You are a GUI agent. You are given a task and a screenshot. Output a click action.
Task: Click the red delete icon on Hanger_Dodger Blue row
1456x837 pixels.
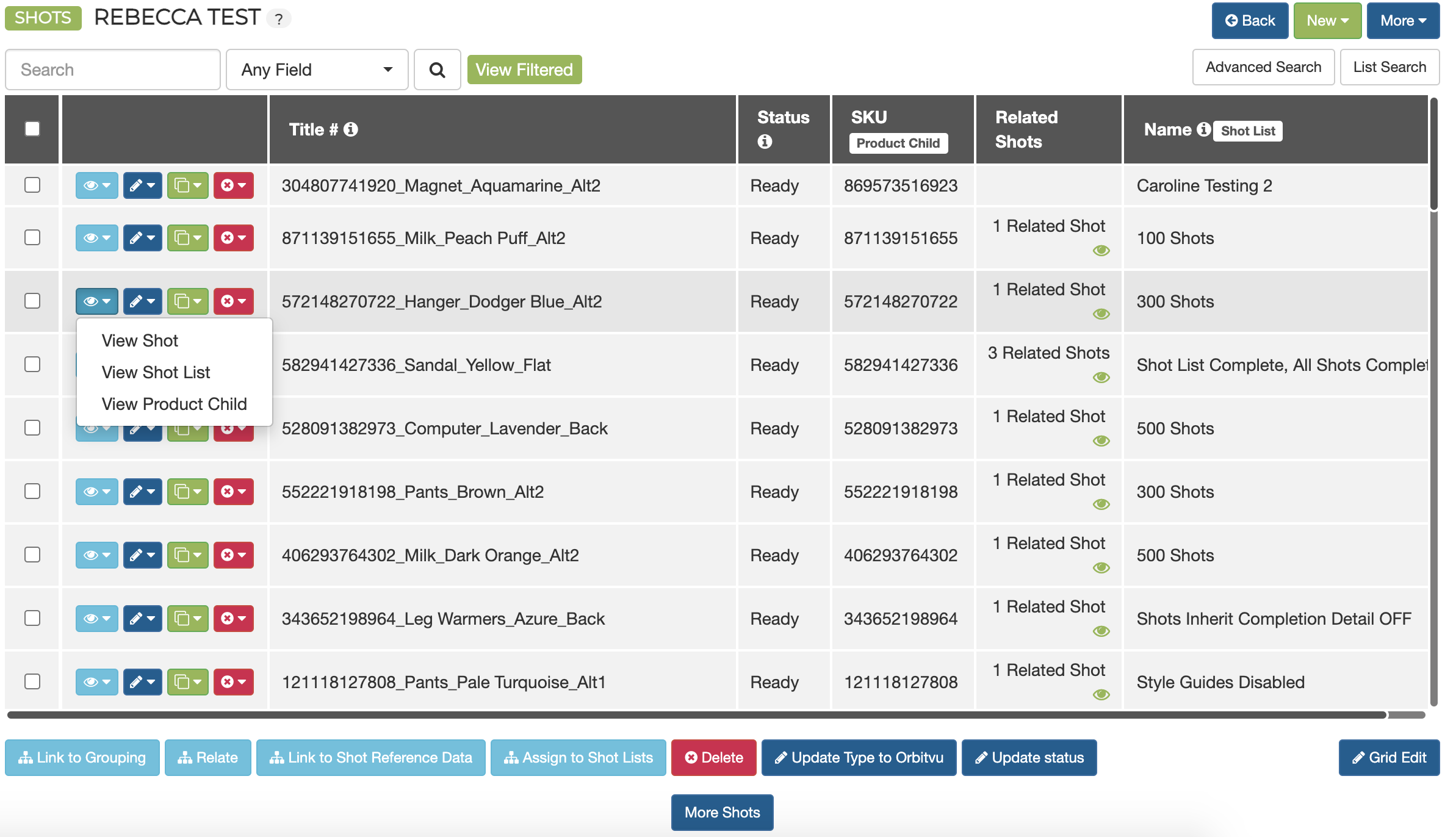point(233,301)
